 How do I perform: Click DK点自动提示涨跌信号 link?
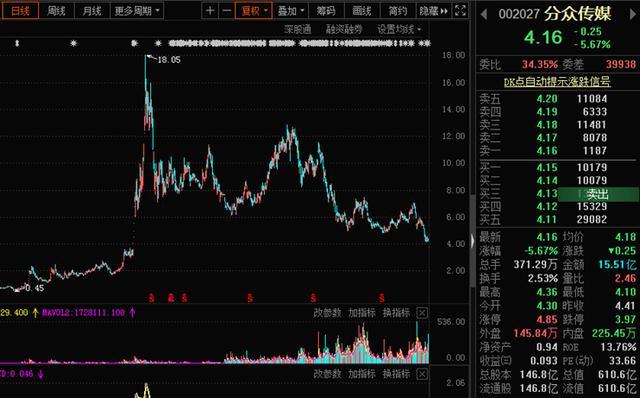(557, 82)
